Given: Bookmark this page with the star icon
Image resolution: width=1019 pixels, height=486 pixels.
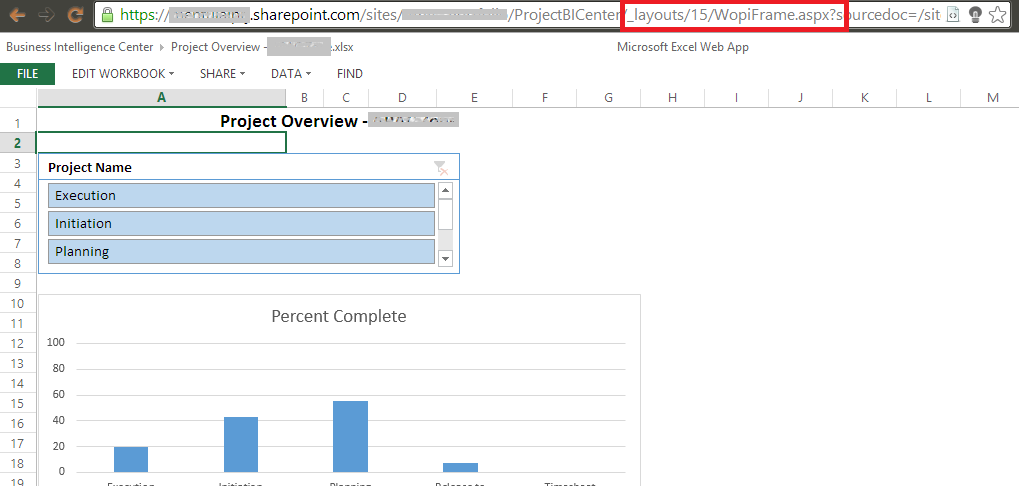Looking at the screenshot, I should coord(997,15).
